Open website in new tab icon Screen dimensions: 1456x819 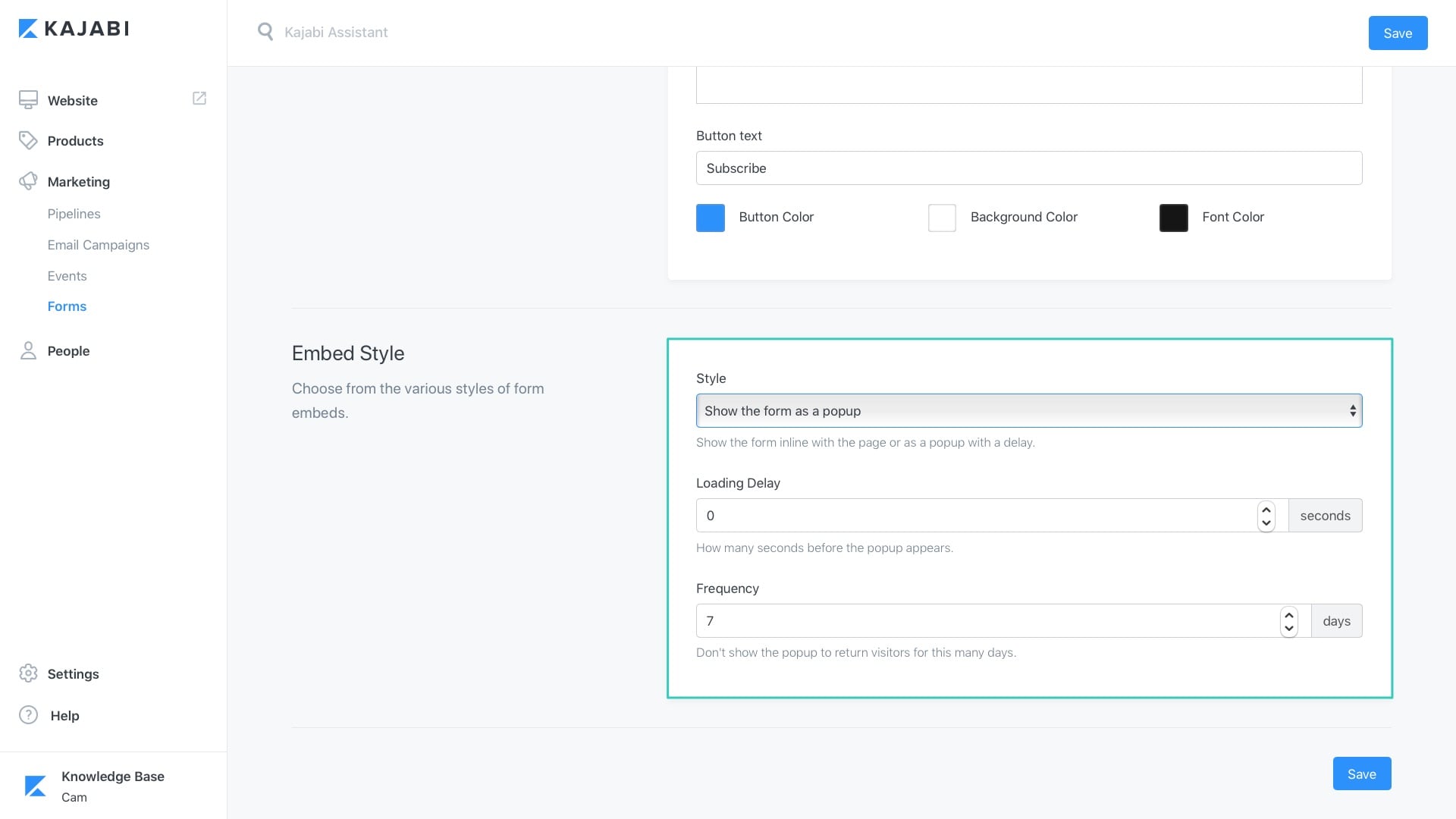tap(199, 99)
